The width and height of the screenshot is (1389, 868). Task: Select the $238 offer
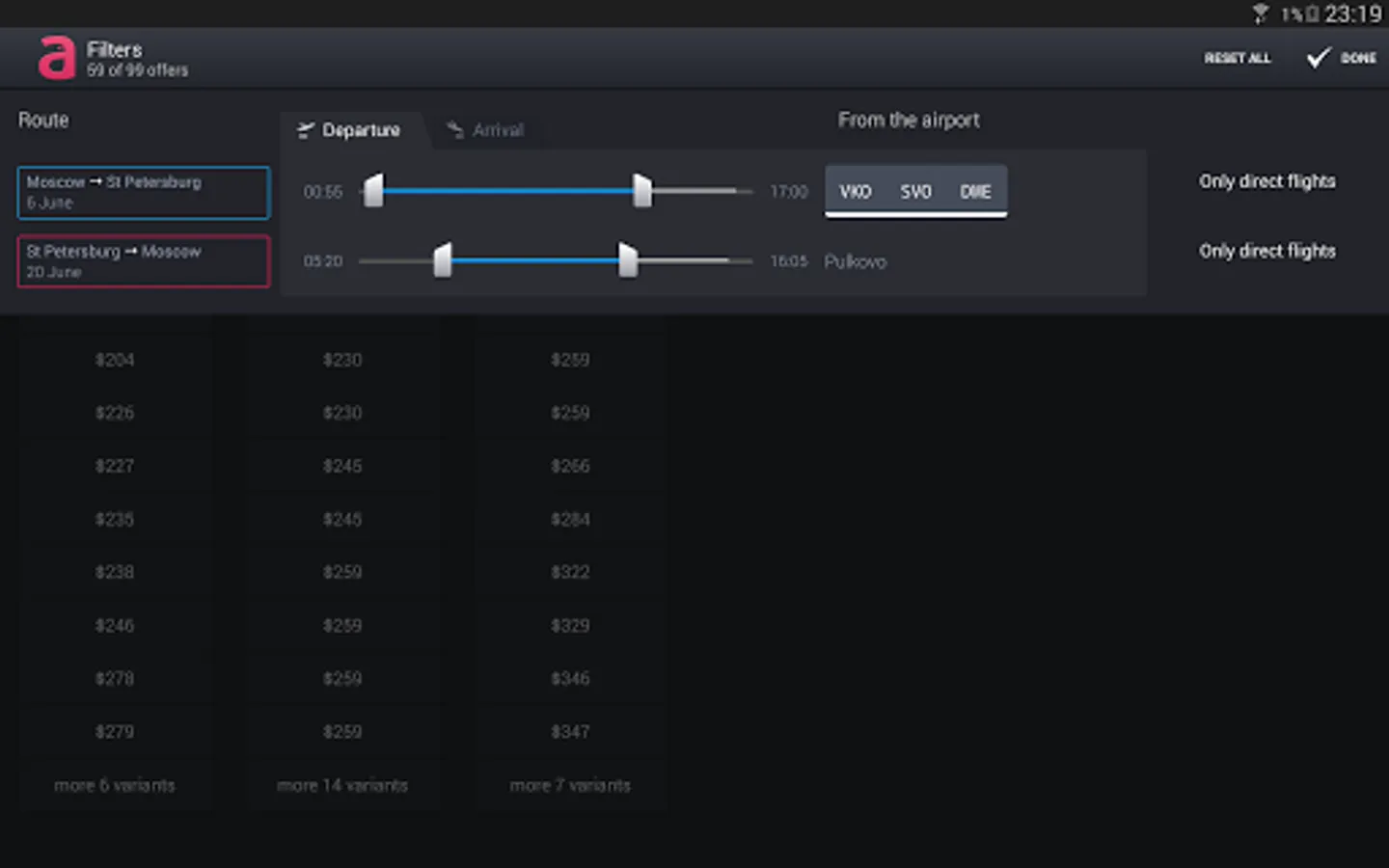(x=115, y=572)
